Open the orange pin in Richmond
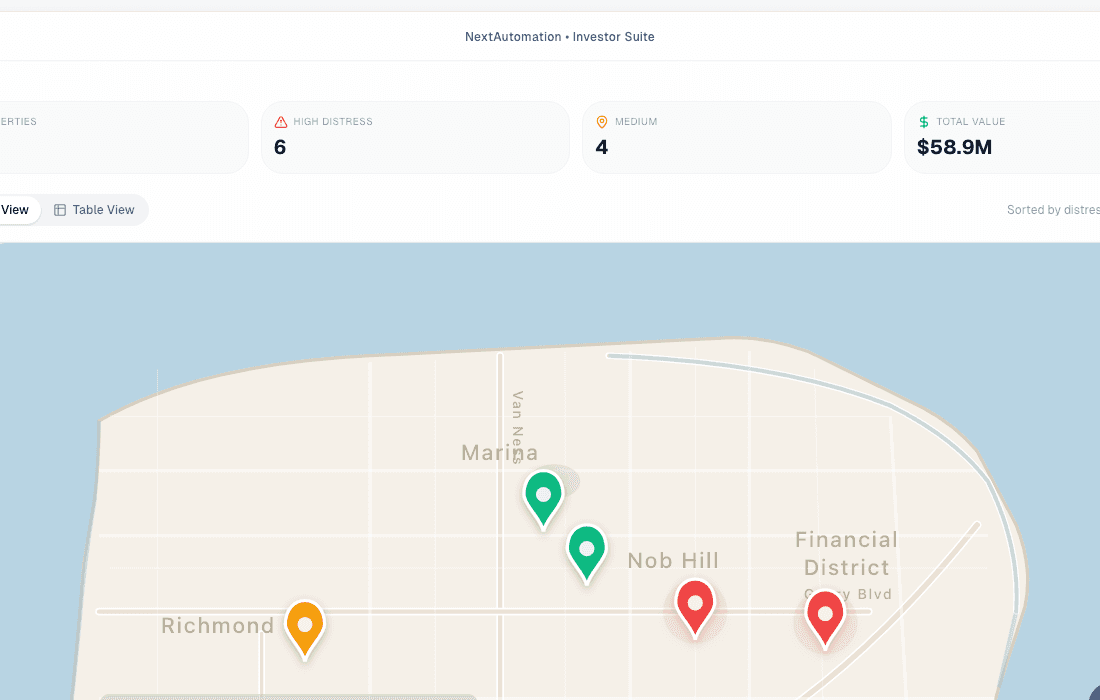This screenshot has width=1100, height=700. coord(305,626)
